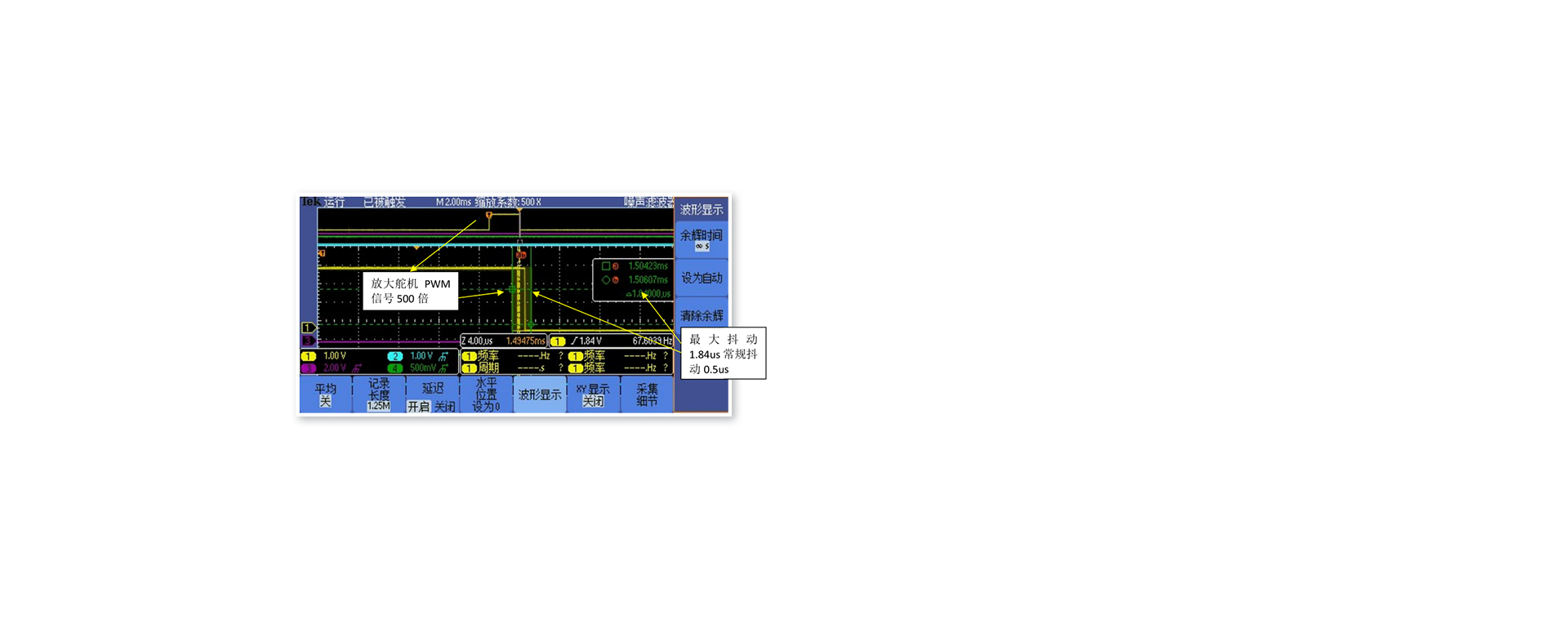Click the orange trigger position T marker
Screen dimensions: 1568x637
(488, 216)
